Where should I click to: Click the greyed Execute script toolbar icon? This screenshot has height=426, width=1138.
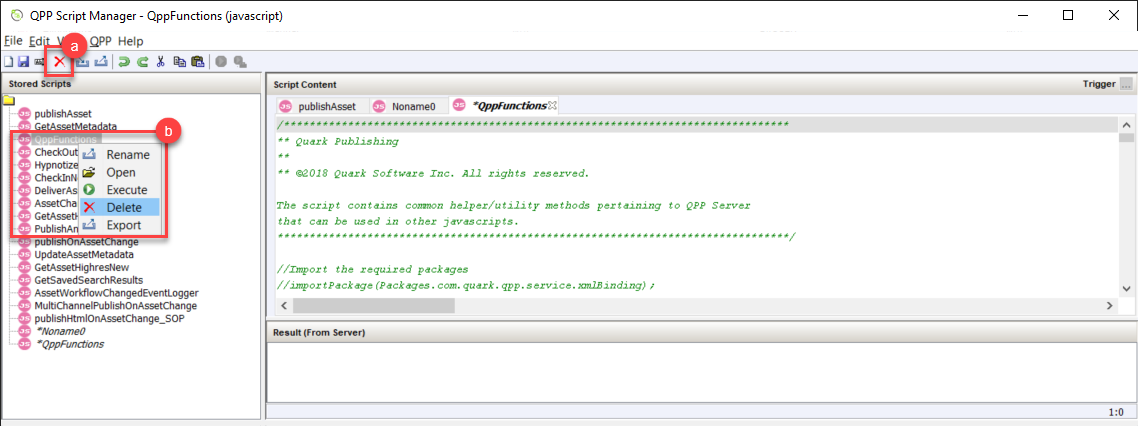click(221, 62)
